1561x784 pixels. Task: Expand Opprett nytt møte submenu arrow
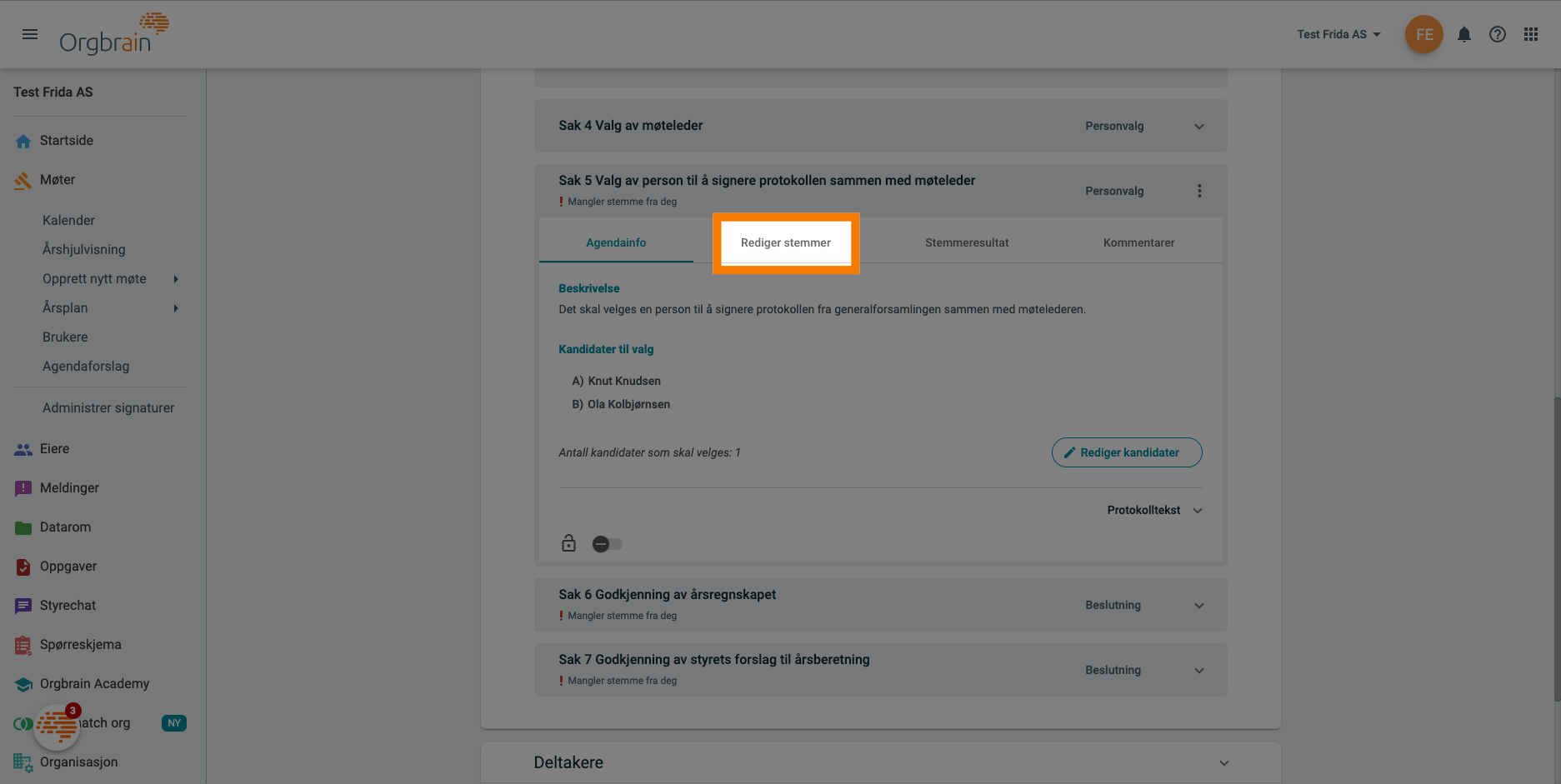click(176, 279)
